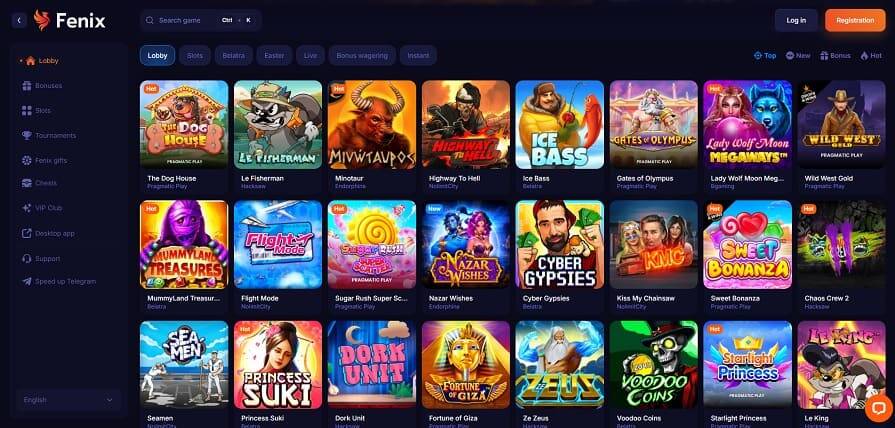
Task: Expand the English language dropdown
Action: click(x=68, y=400)
